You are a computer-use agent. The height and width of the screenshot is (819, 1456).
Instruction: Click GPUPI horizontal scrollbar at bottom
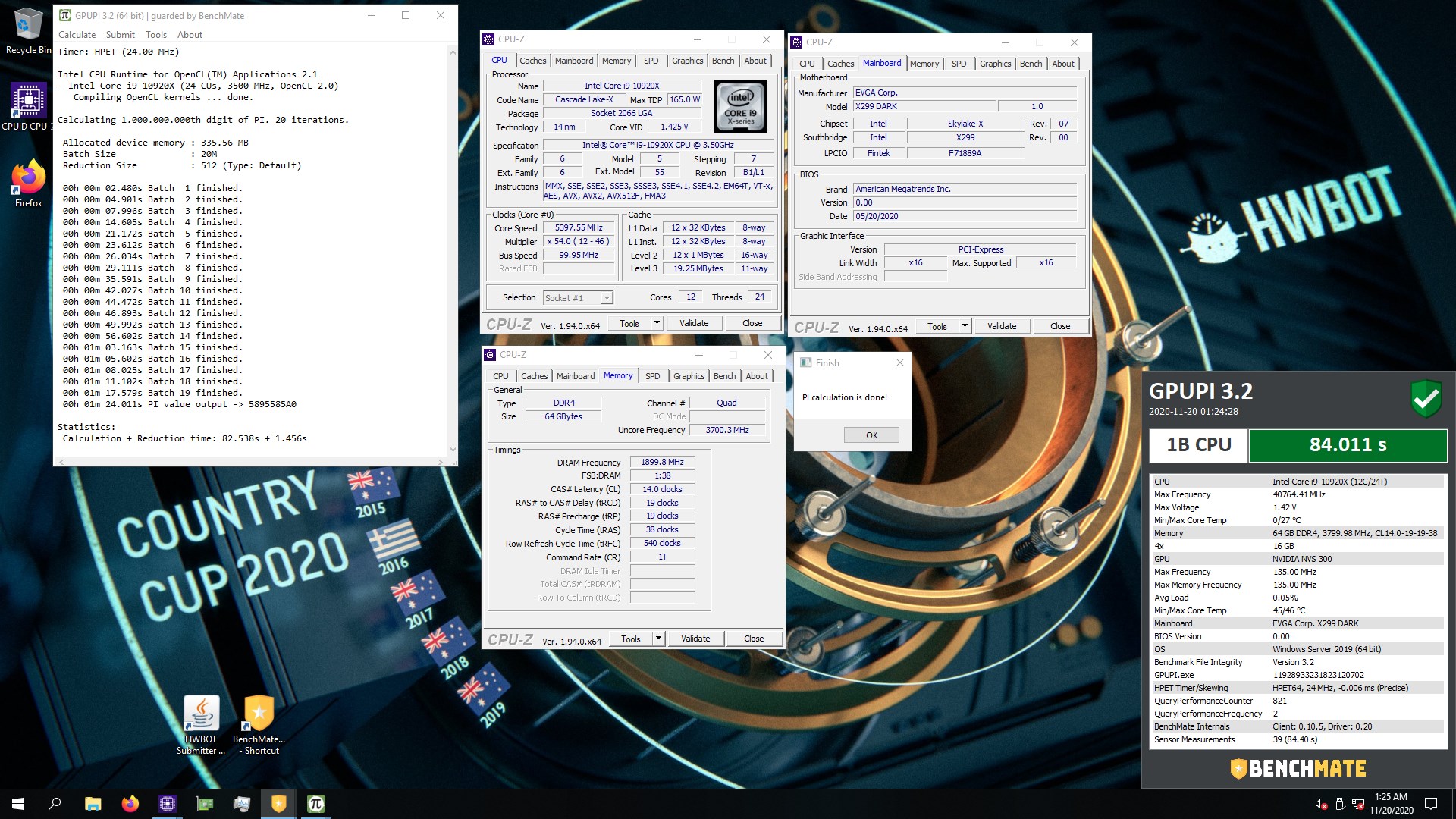click(250, 462)
